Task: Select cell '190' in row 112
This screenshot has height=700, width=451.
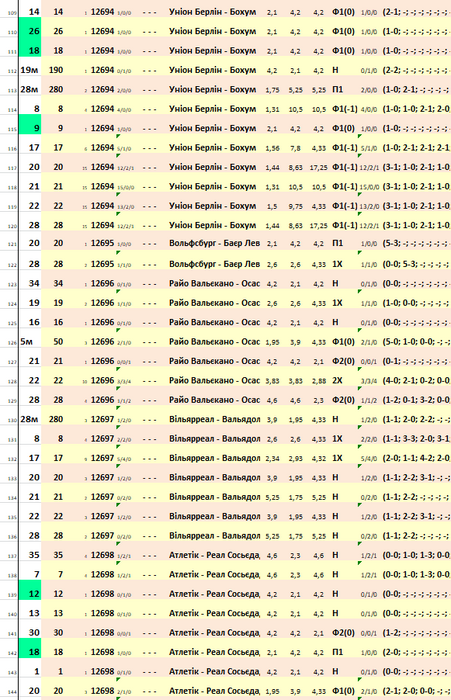Action: [x=56, y=70]
